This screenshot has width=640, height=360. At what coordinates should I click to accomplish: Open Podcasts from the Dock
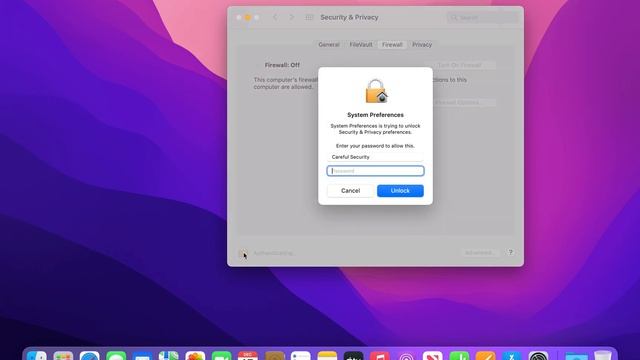click(x=406, y=356)
